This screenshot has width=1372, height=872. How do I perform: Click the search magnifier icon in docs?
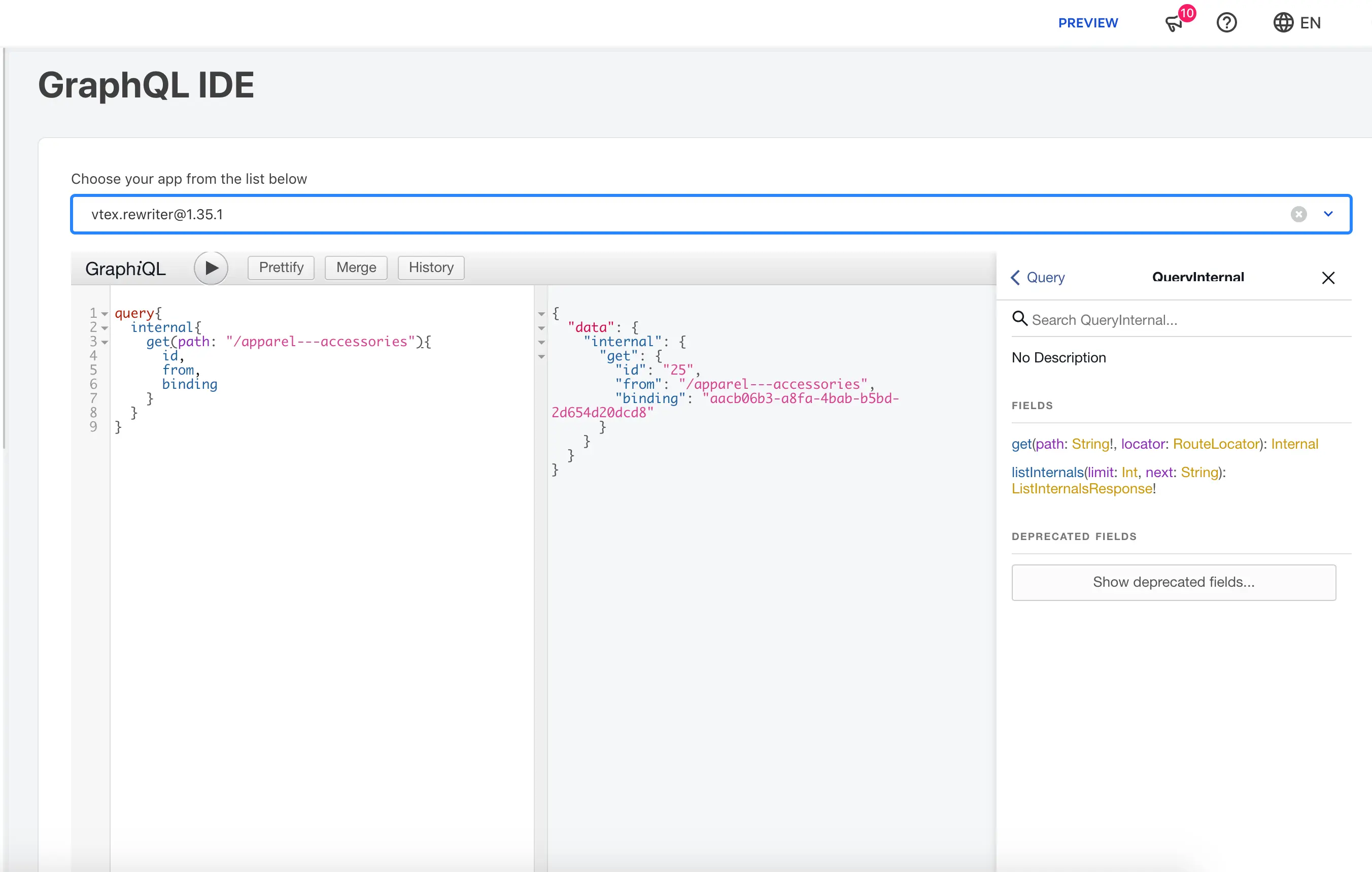click(1019, 319)
